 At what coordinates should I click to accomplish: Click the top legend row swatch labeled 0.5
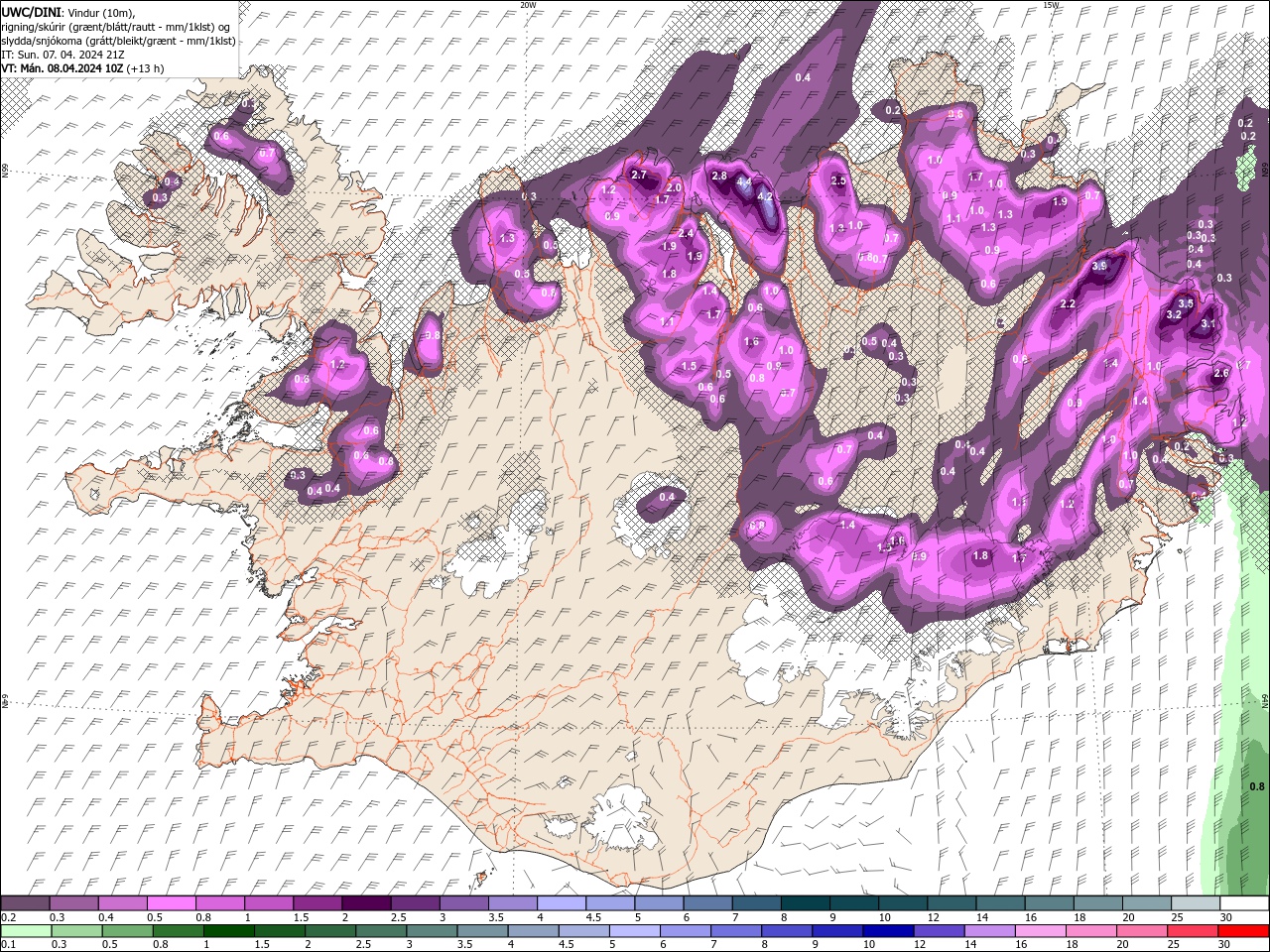click(171, 902)
